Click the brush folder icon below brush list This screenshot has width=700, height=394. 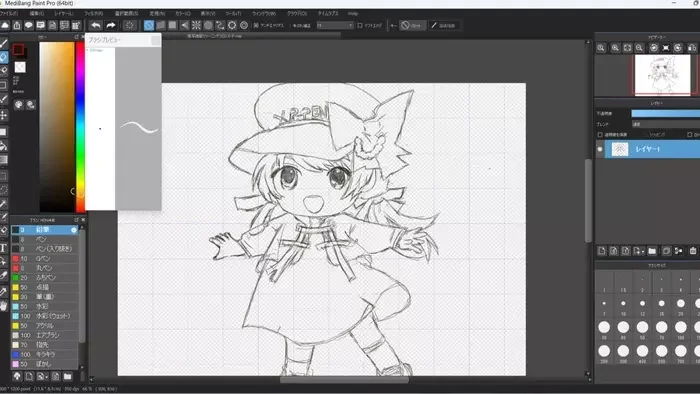(x=67, y=377)
